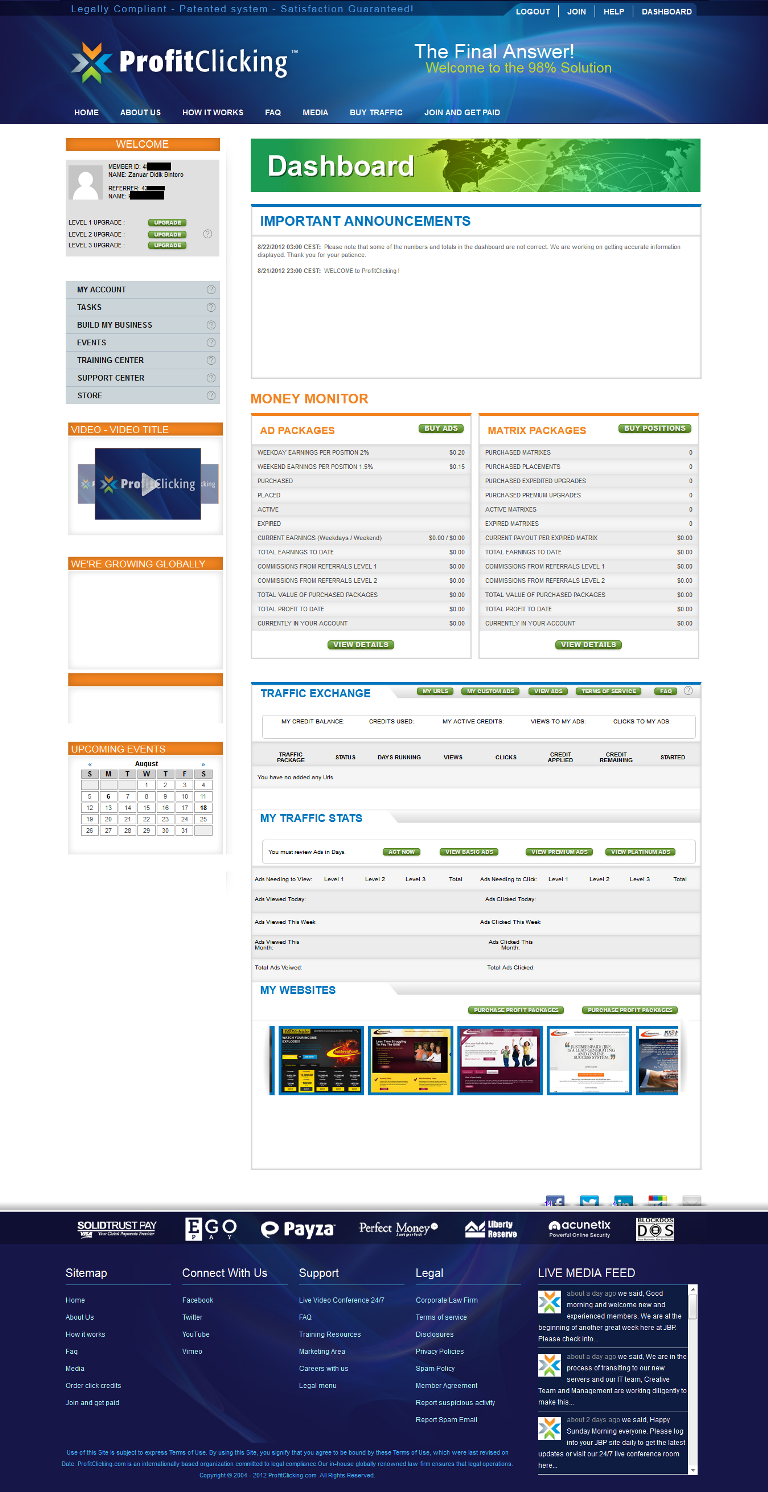The image size is (768, 1492).
Task: Click the Acunetix security logo
Action: (x=579, y=1229)
